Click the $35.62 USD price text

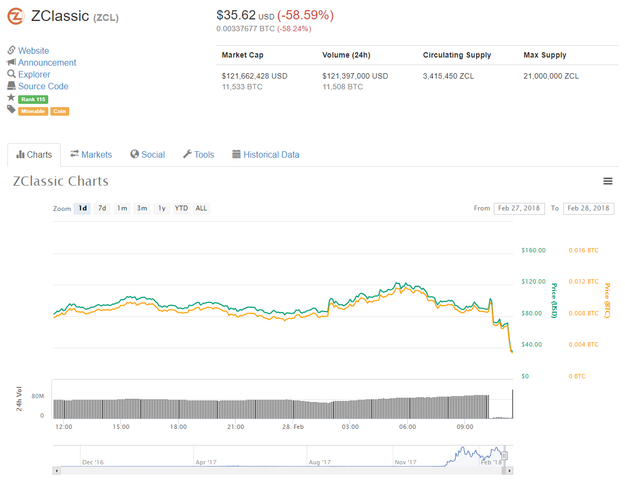click(245, 16)
